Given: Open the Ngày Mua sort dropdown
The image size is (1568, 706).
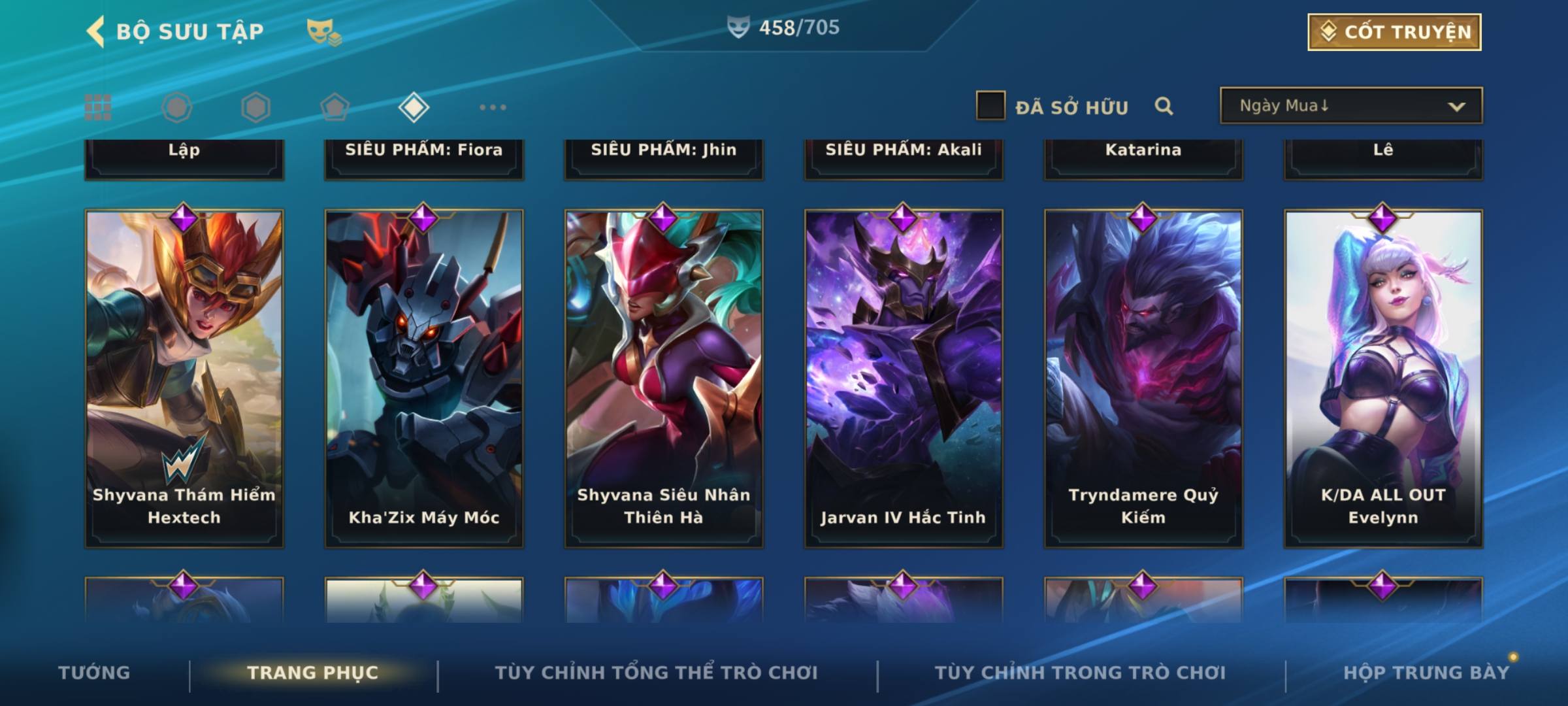Looking at the screenshot, I should coord(1351,105).
